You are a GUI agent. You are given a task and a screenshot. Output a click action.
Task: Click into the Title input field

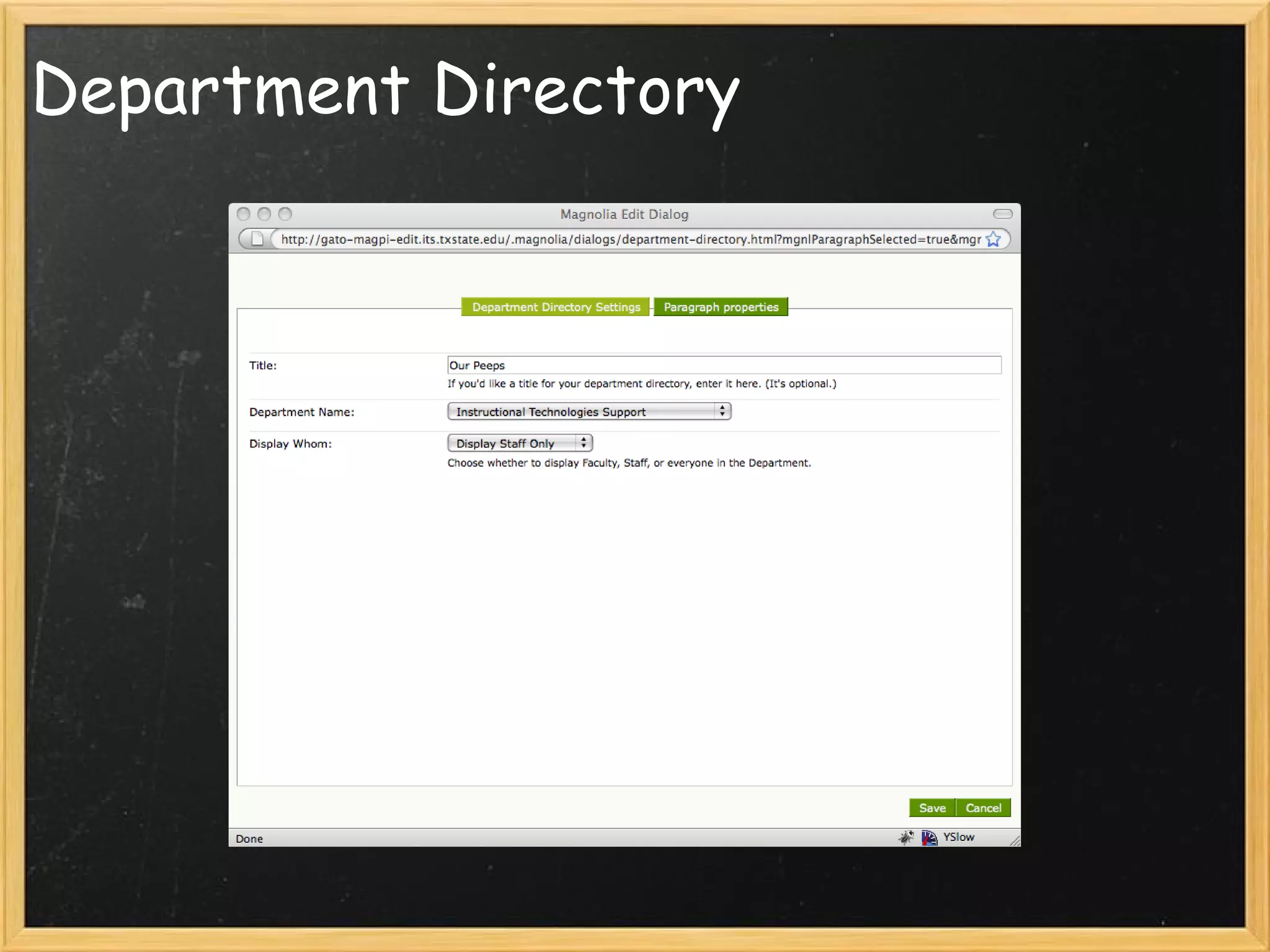724,365
